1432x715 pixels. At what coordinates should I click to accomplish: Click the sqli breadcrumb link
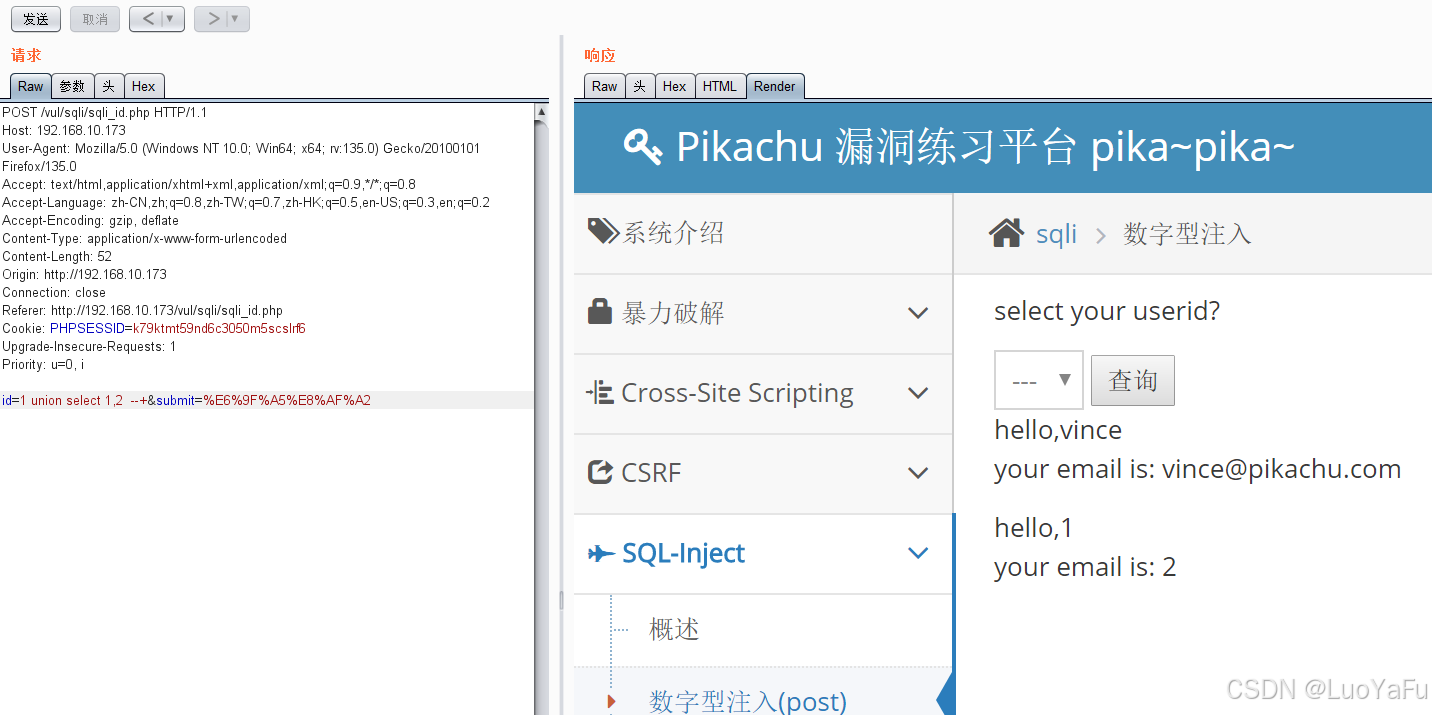coord(1056,234)
